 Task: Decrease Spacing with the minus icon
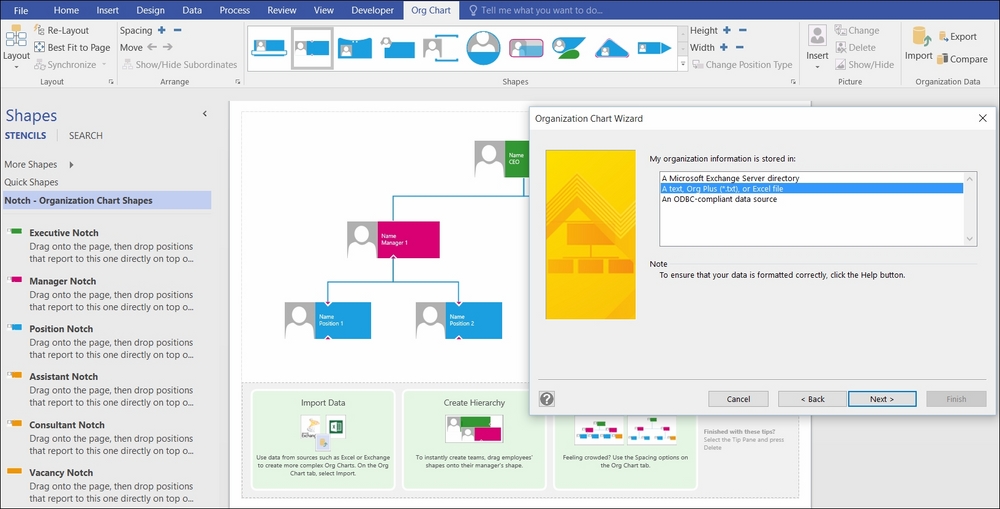177,30
